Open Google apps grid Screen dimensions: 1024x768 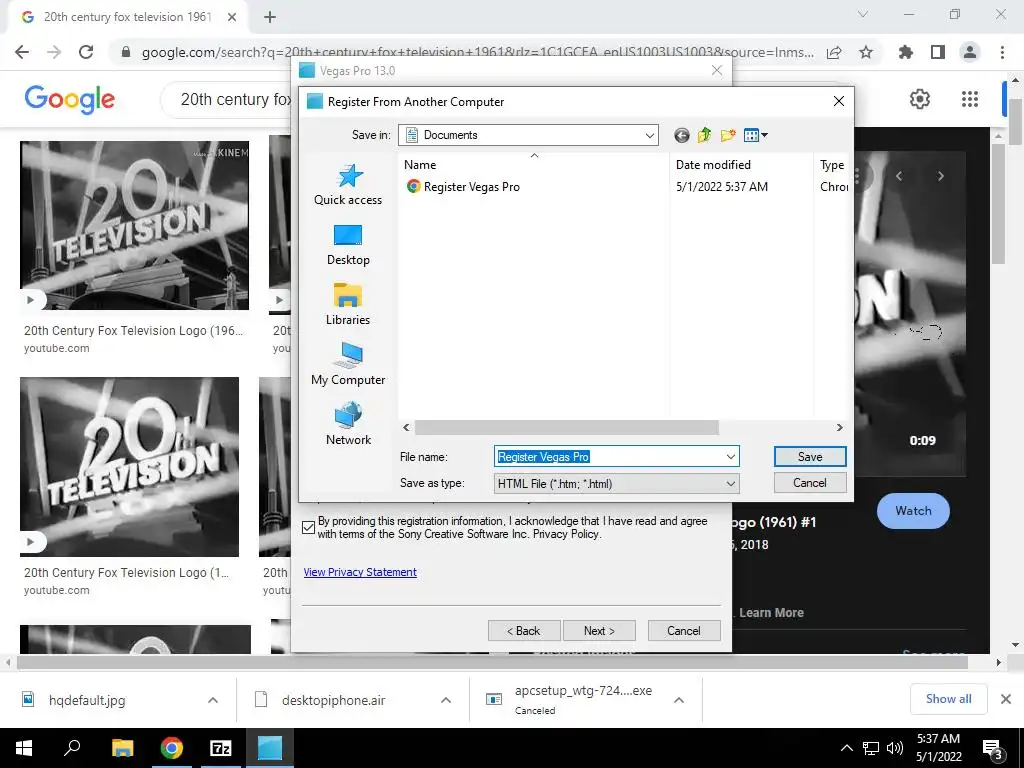click(x=970, y=99)
